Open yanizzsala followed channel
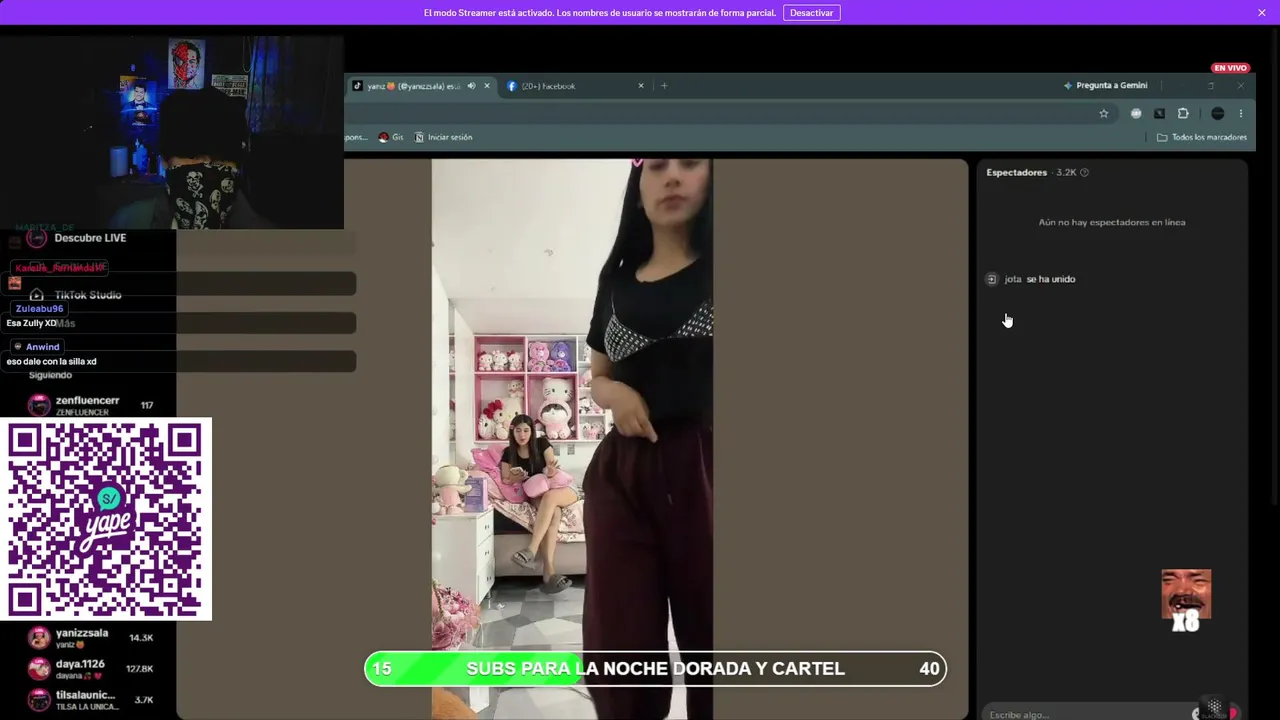 90,638
